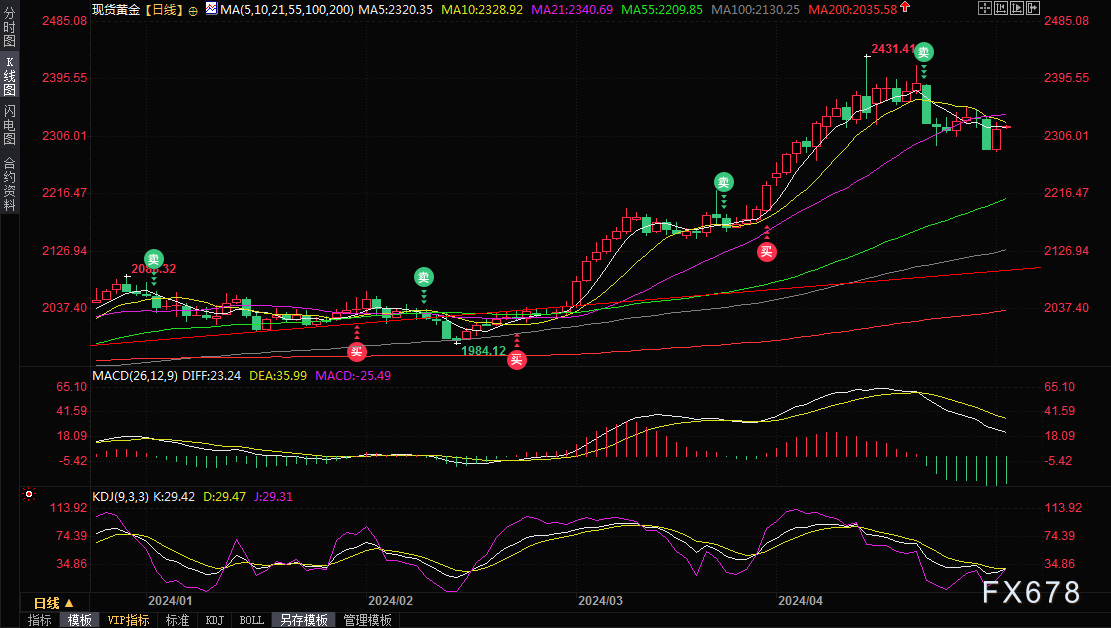
Task: Click the MA55:2209.85 value
Action: click(x=662, y=10)
